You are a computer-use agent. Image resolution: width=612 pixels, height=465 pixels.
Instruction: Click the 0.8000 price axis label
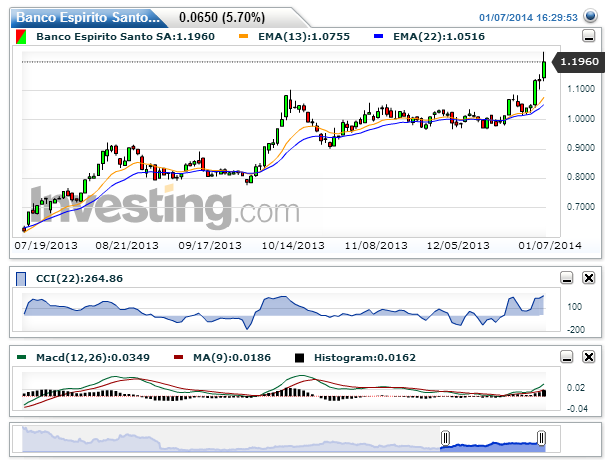click(x=581, y=177)
